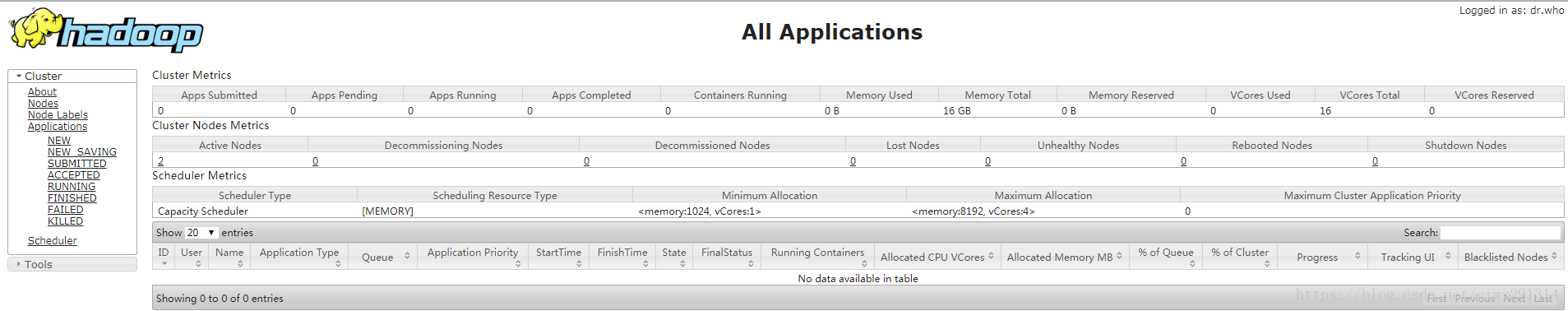
Task: Open the Scheduler link
Action: coord(53,241)
